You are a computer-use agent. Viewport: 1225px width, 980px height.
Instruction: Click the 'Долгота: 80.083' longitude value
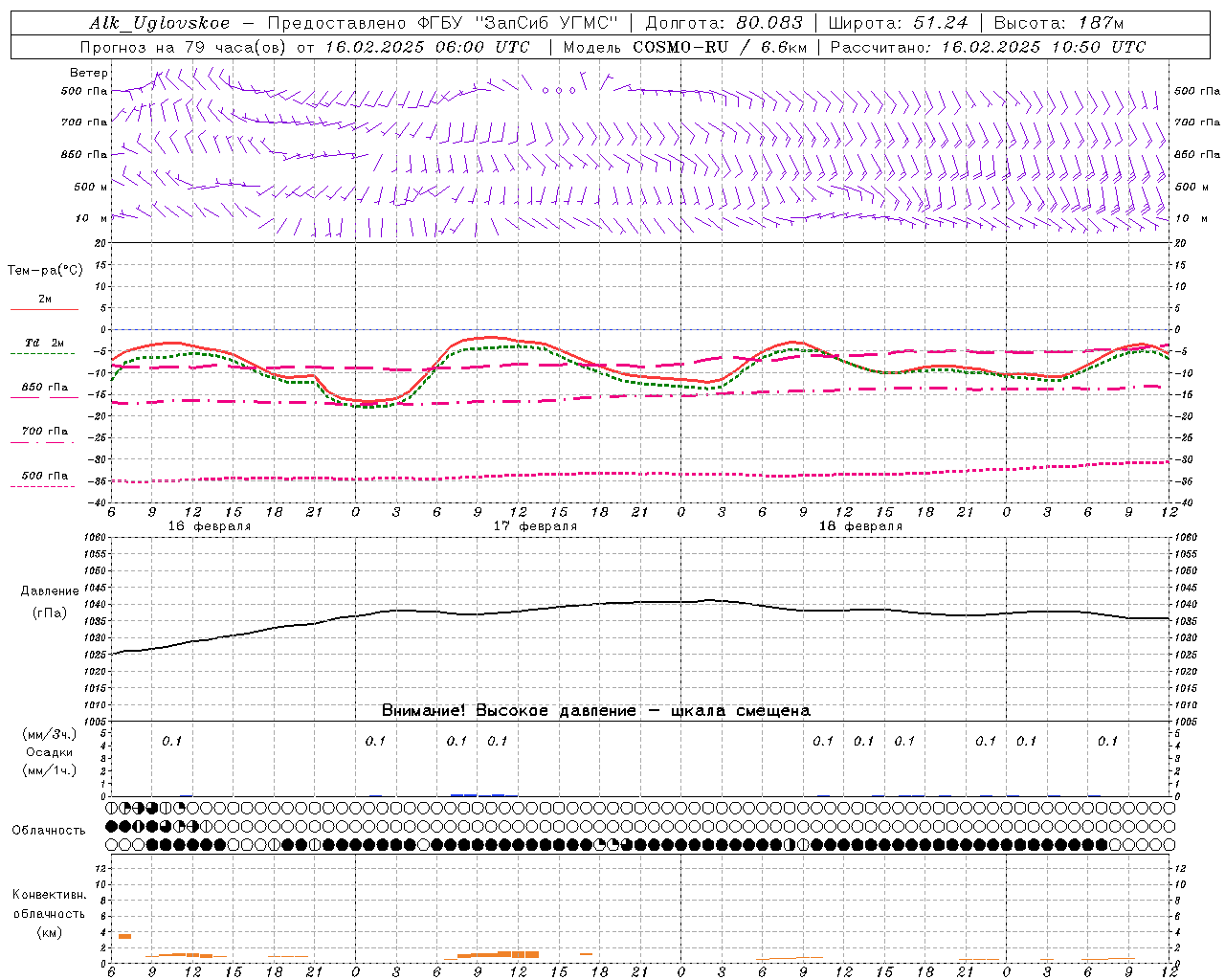pyautogui.click(x=723, y=24)
